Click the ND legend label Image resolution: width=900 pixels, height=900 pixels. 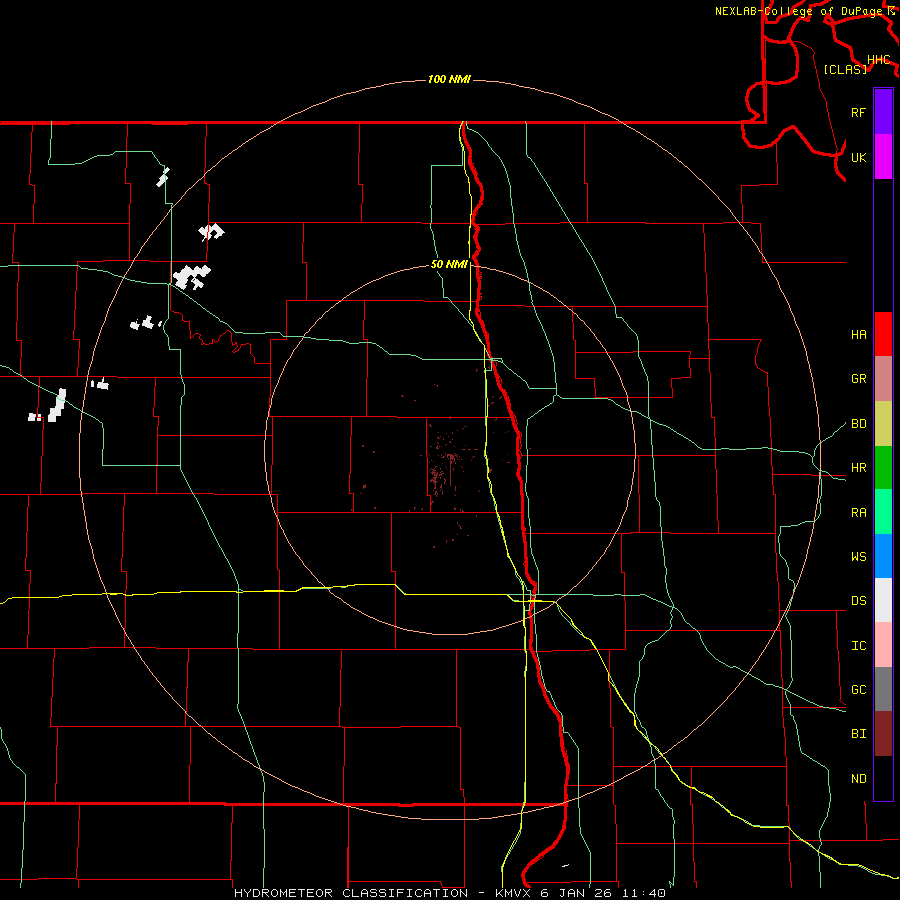pos(859,779)
